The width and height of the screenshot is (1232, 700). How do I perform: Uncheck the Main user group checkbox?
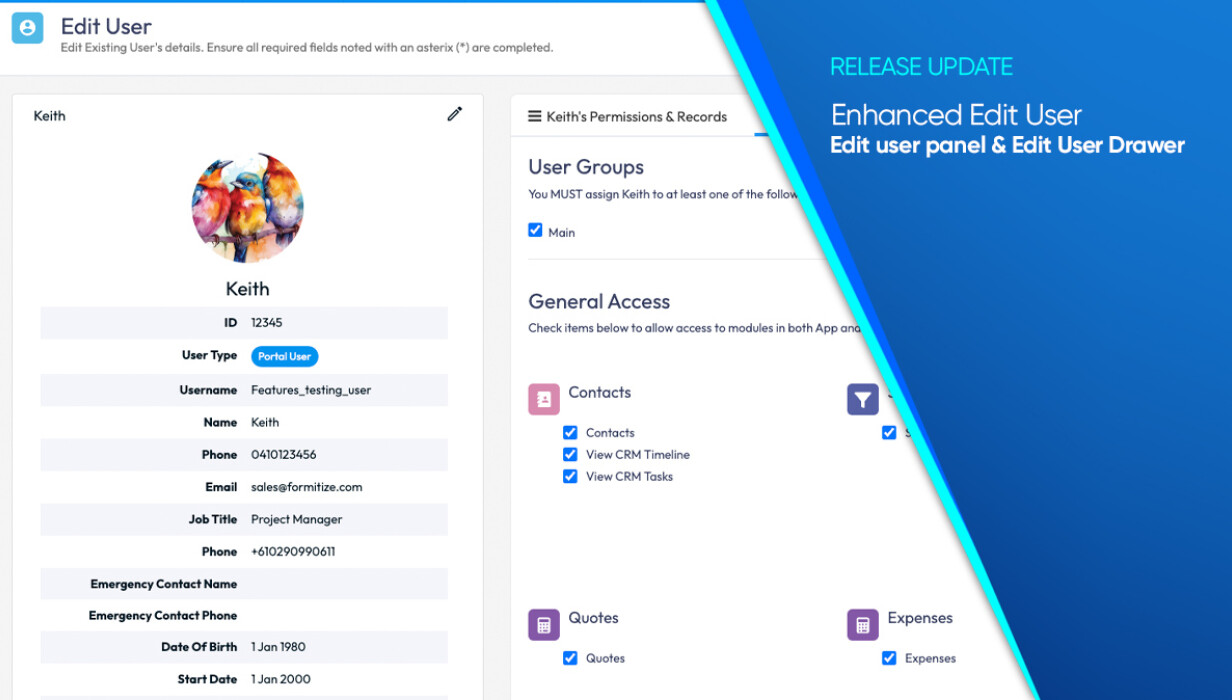coord(535,231)
